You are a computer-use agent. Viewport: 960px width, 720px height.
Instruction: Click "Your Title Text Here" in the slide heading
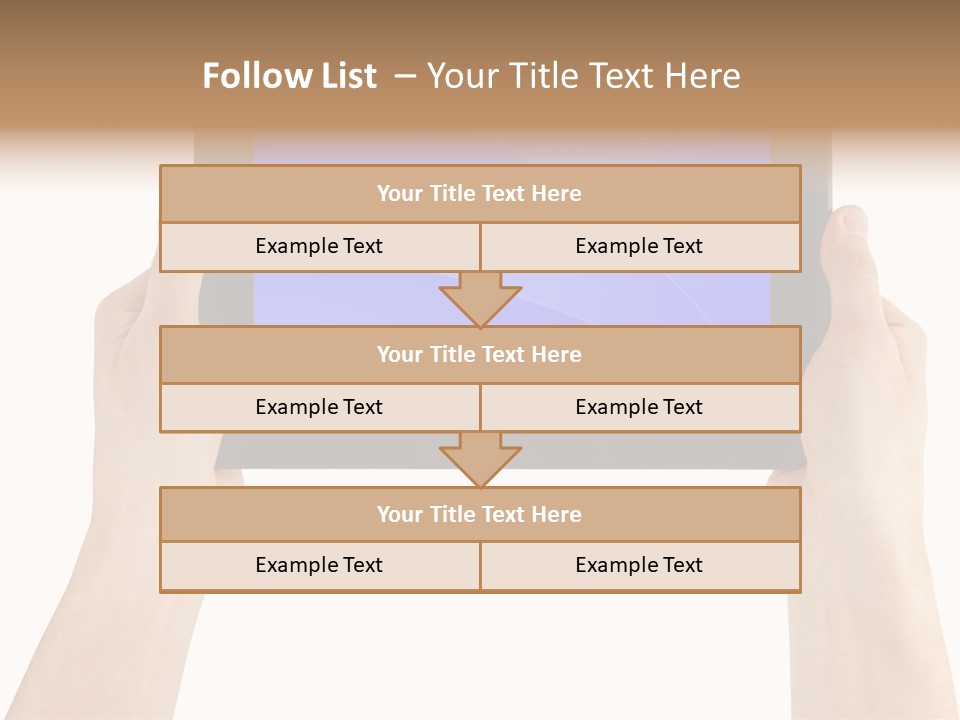click(583, 76)
